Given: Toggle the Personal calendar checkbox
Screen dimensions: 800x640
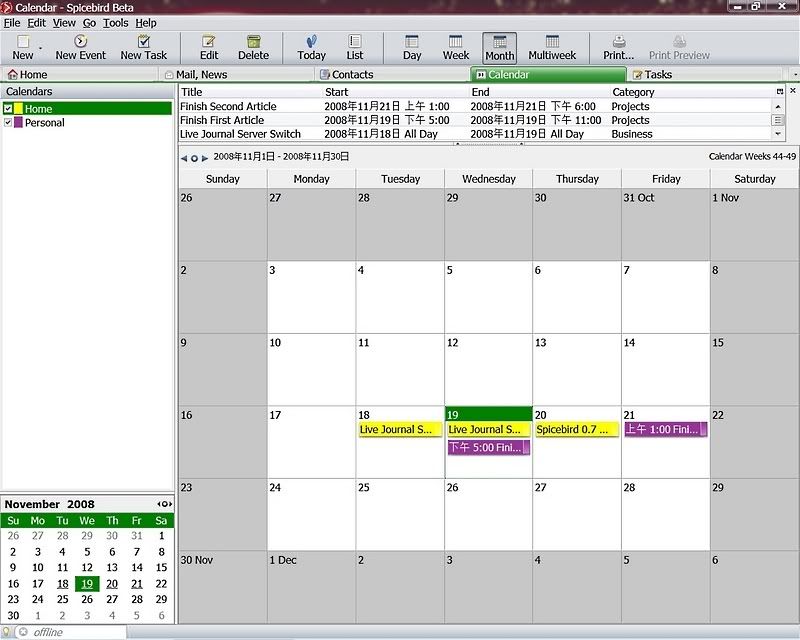Looking at the screenshot, I should point(8,122).
